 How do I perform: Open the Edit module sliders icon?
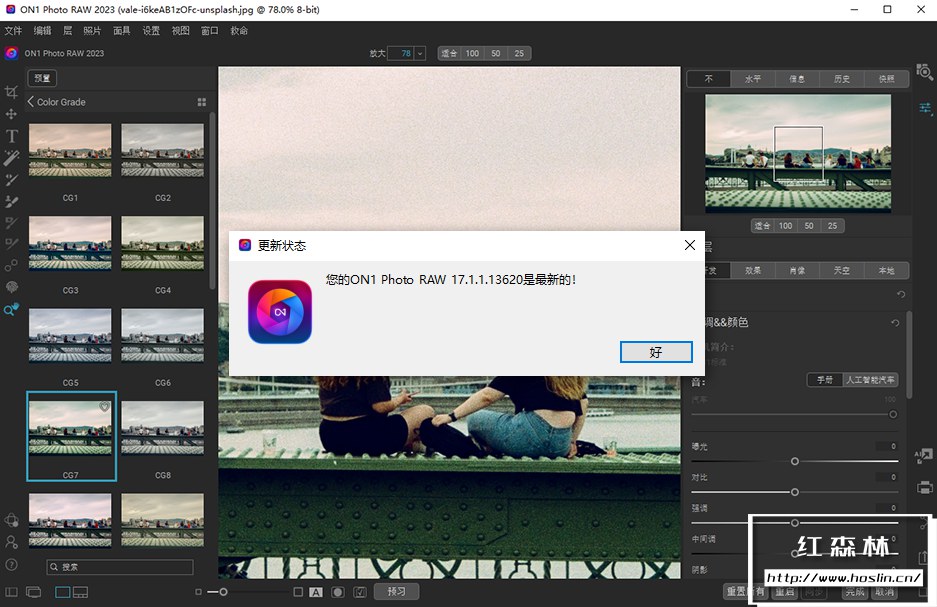pos(925,108)
